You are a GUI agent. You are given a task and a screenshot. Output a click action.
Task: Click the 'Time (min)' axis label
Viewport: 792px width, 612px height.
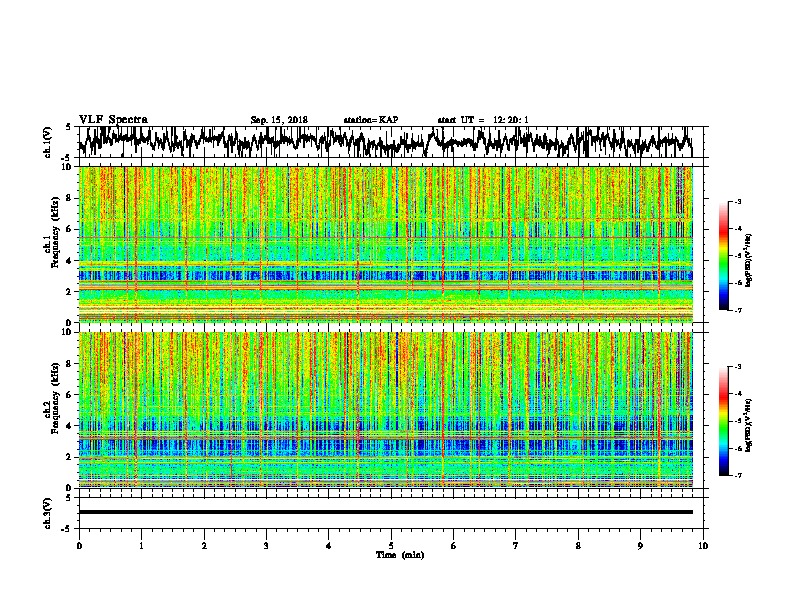pos(400,555)
